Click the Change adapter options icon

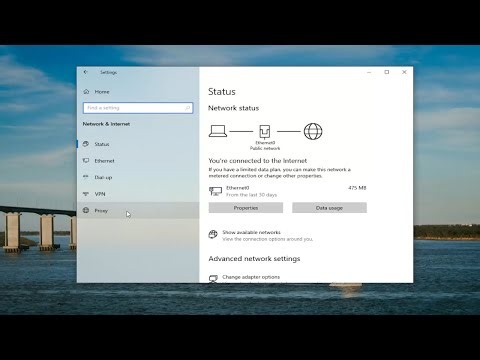coord(213,279)
